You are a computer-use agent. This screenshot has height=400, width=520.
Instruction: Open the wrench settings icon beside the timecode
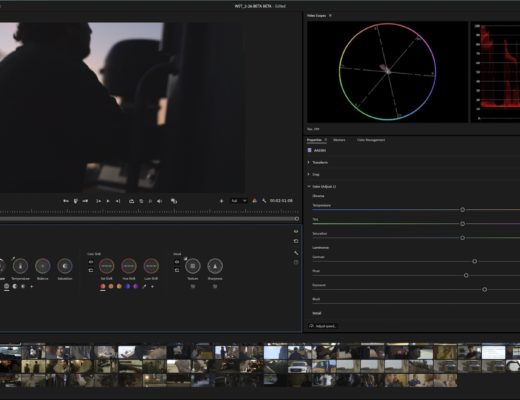tap(264, 201)
